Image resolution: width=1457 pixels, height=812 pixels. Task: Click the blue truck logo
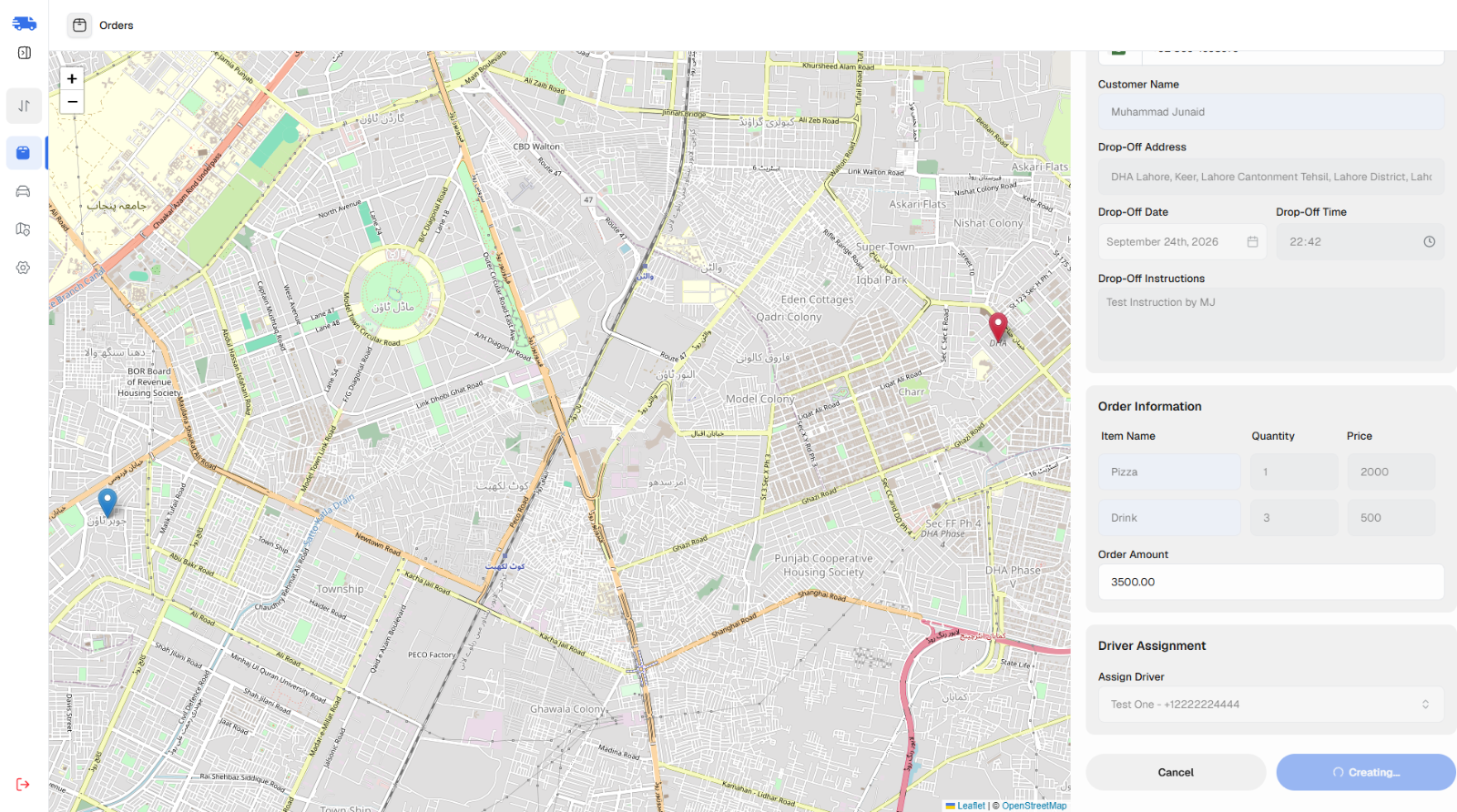[25, 23]
